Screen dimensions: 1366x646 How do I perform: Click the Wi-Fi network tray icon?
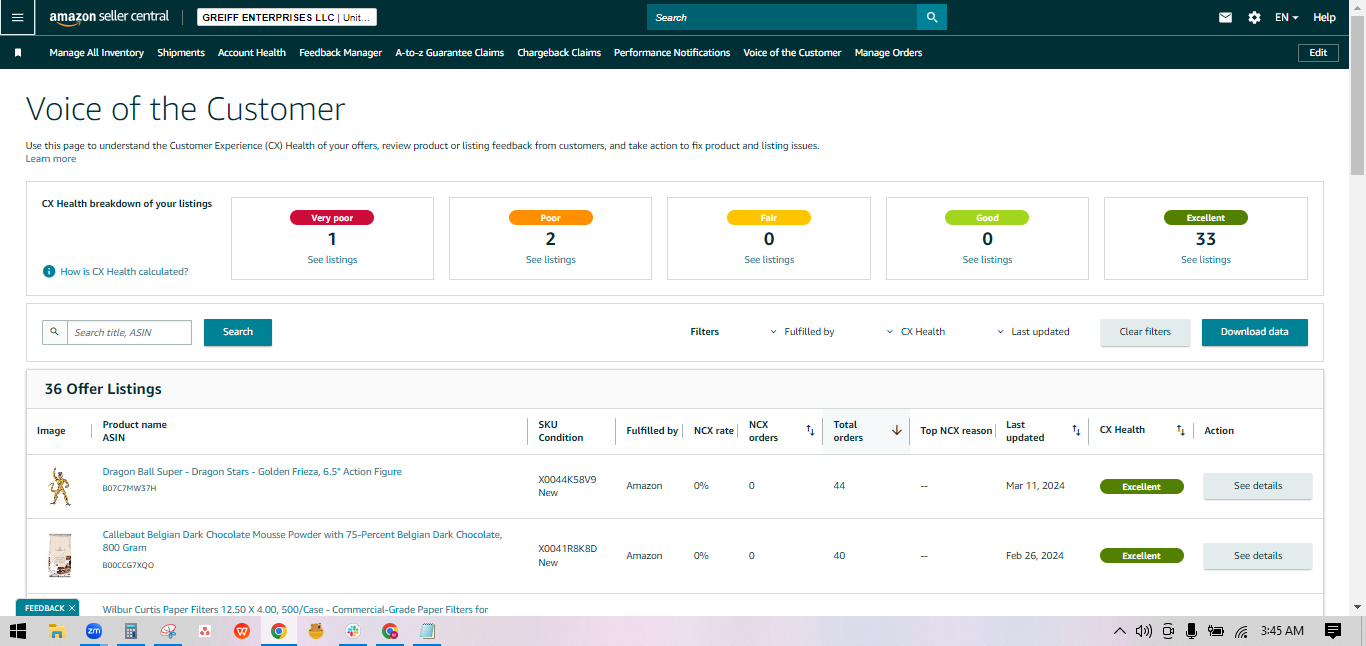[x=1240, y=631]
